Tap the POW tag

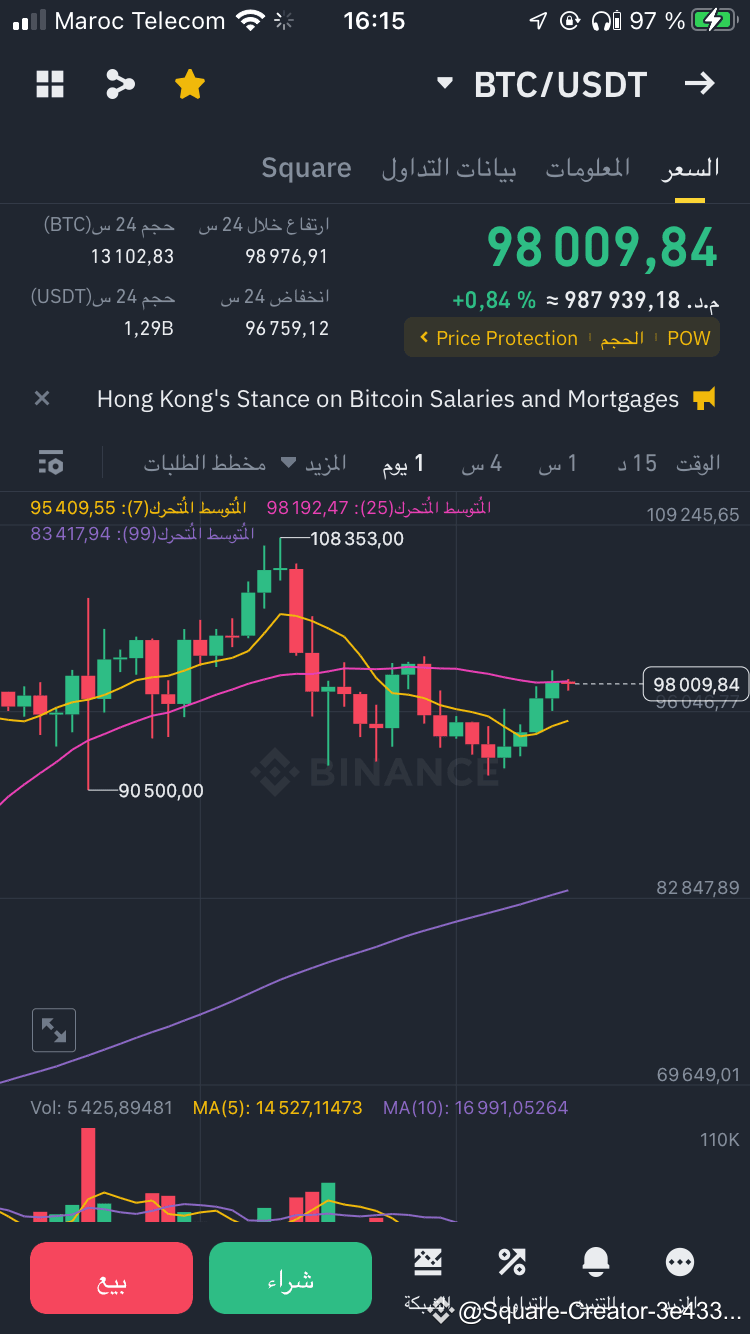point(689,338)
